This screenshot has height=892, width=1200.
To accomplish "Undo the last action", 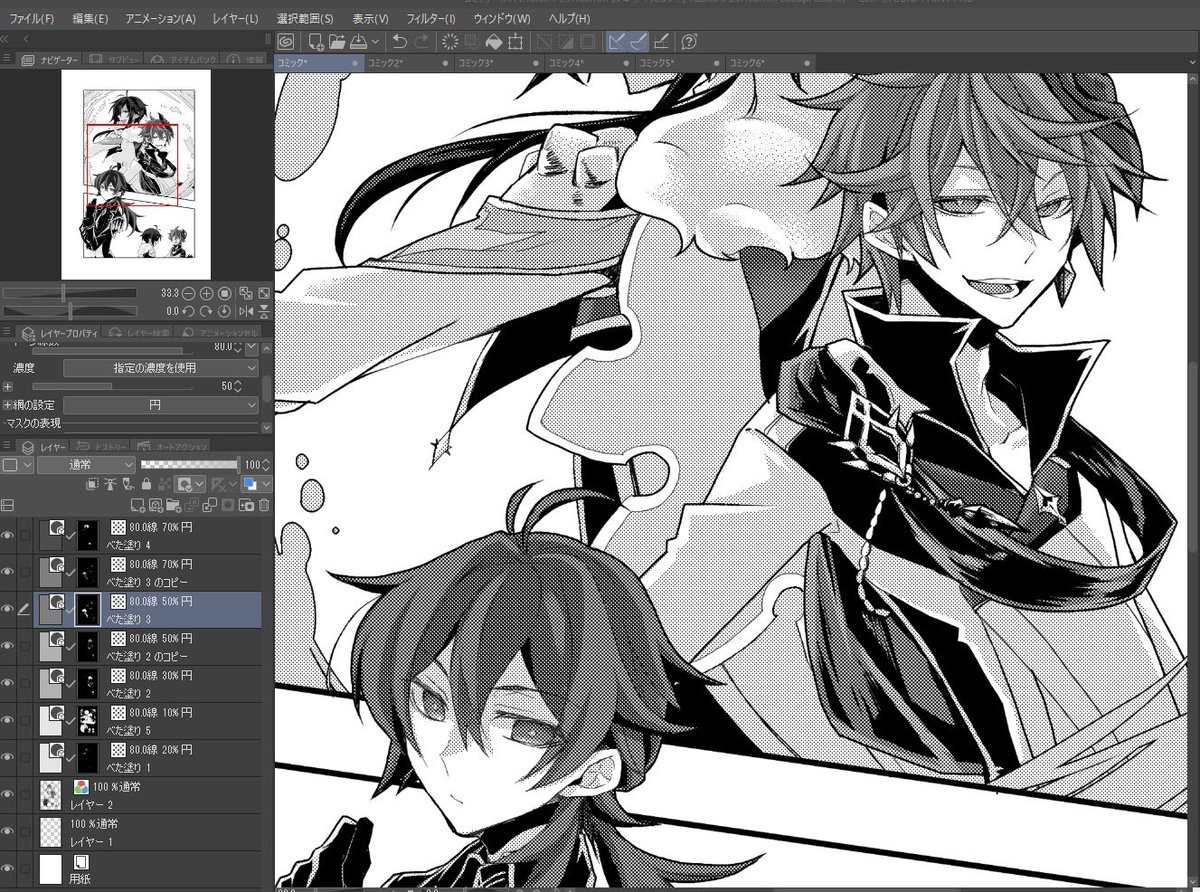I will [400, 42].
